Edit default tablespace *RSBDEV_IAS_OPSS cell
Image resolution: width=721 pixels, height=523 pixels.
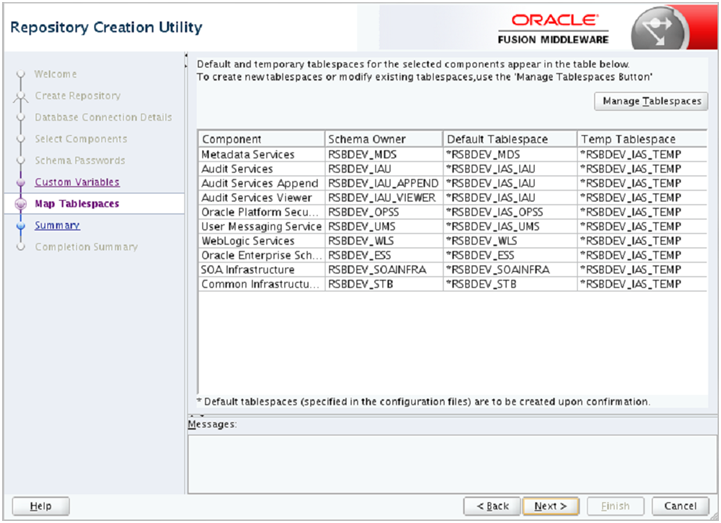509,212
